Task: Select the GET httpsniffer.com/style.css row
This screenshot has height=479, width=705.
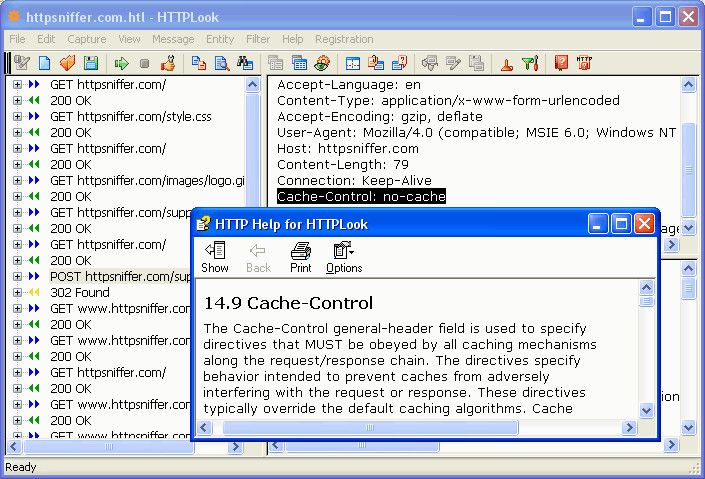Action: click(130, 116)
